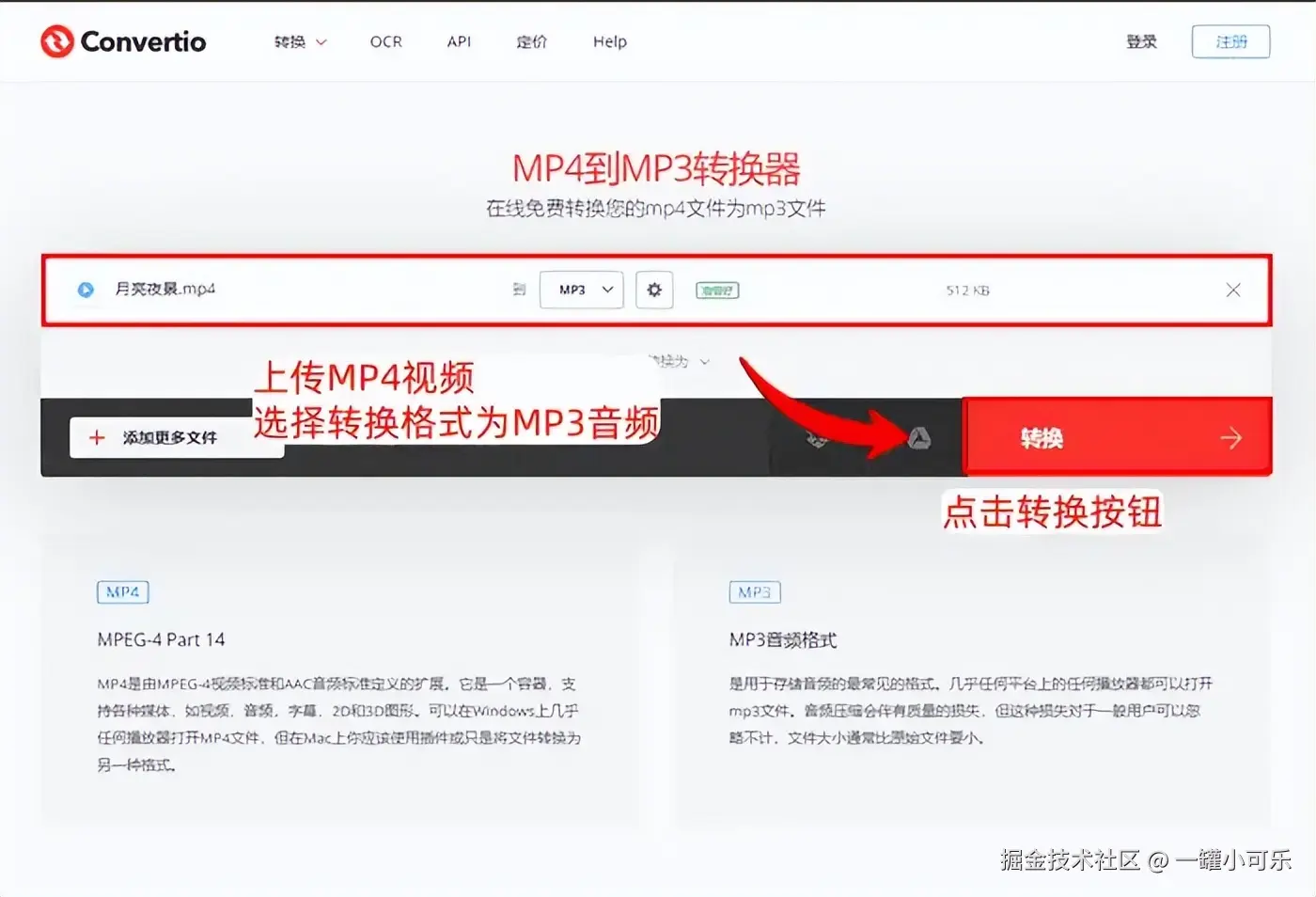This screenshot has width=1316, height=897.
Task: Click the green ready status badge
Action: [717, 291]
